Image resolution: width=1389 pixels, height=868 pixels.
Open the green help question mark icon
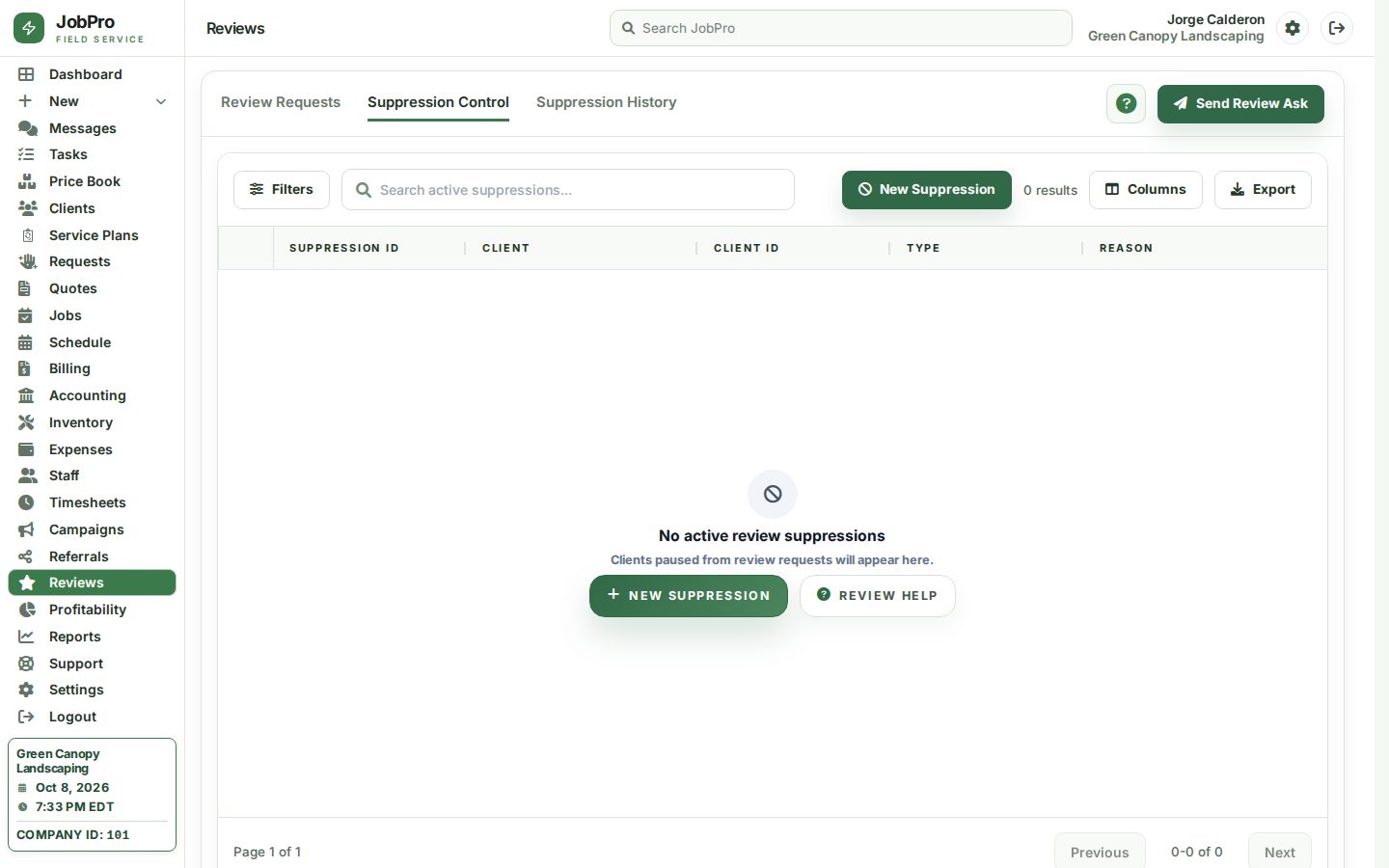1126,103
